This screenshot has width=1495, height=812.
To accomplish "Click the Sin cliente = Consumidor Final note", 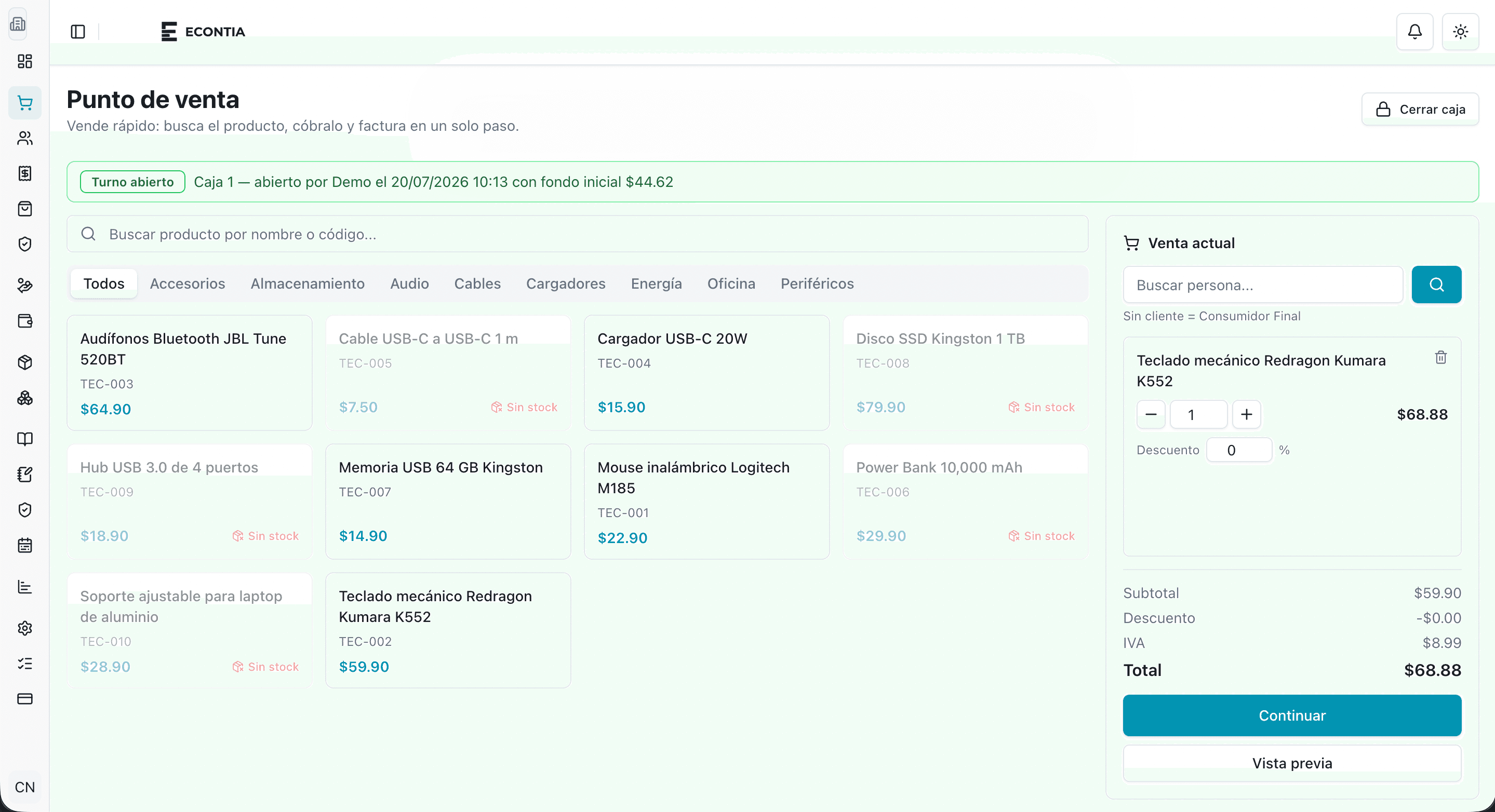I will (1212, 316).
